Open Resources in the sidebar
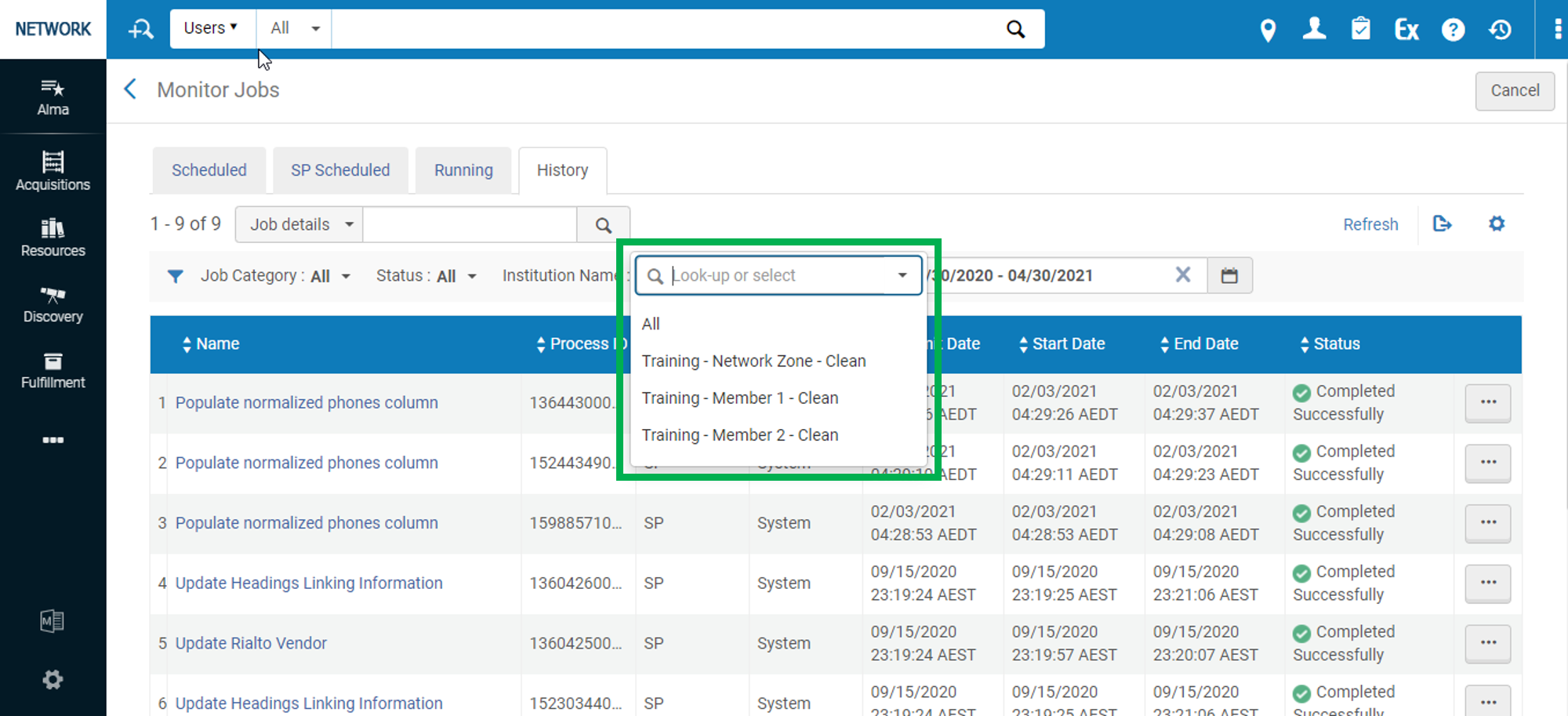This screenshot has width=1568, height=716. [53, 238]
